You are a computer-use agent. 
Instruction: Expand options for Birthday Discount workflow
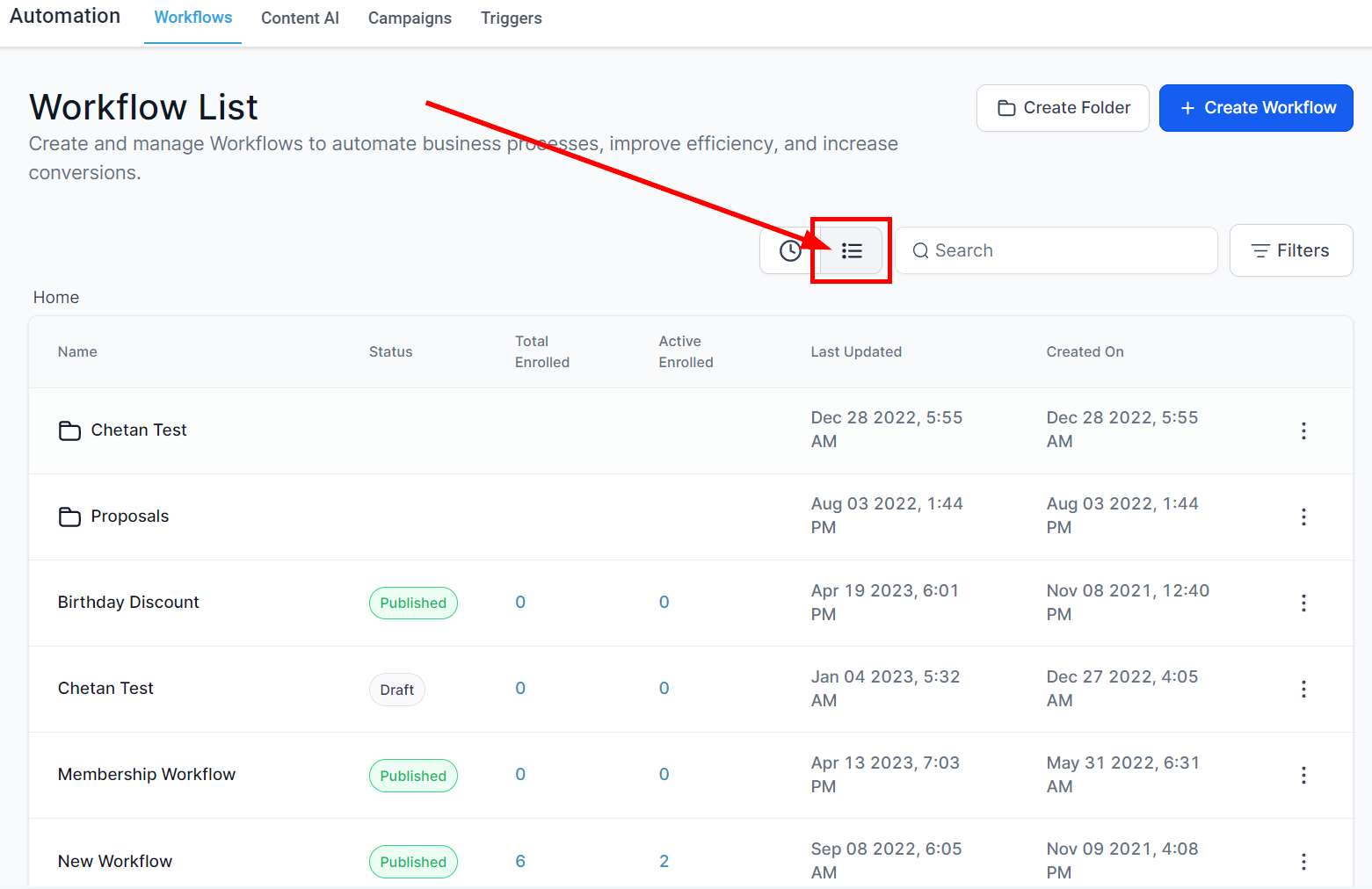1303,603
